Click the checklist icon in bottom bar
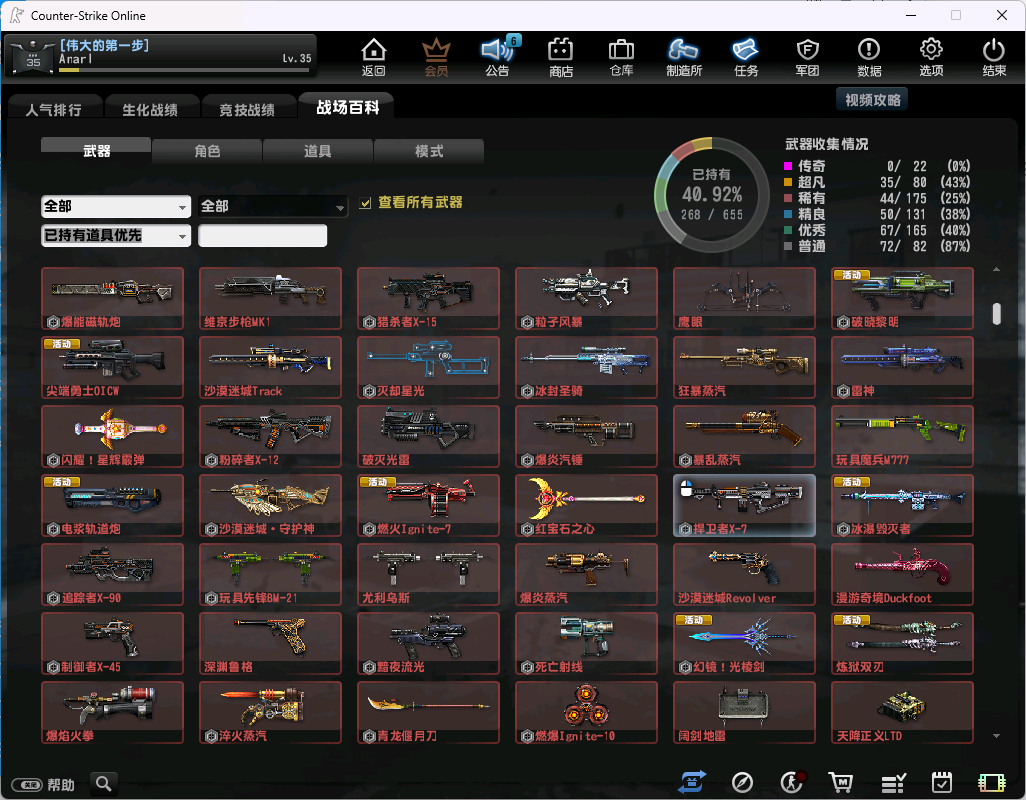 [893, 782]
